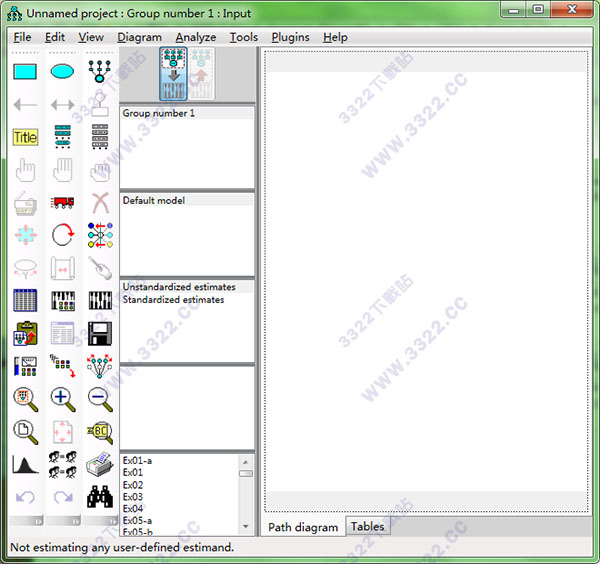Toggle view output path diagram button

(201, 74)
